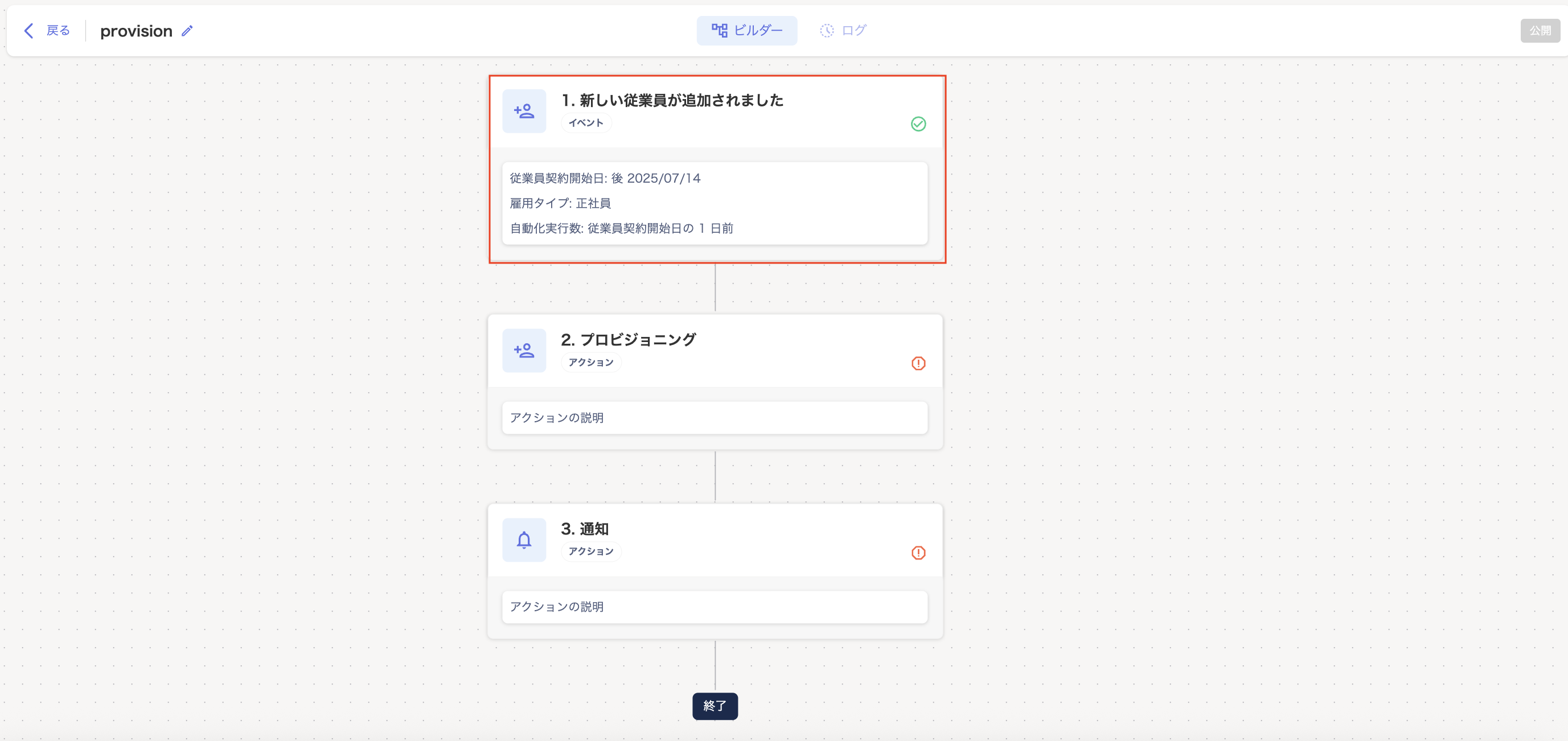Image resolution: width=1568 pixels, height=741 pixels.
Task: Click アクションの説明 field in 通知 step
Action: [x=715, y=607]
